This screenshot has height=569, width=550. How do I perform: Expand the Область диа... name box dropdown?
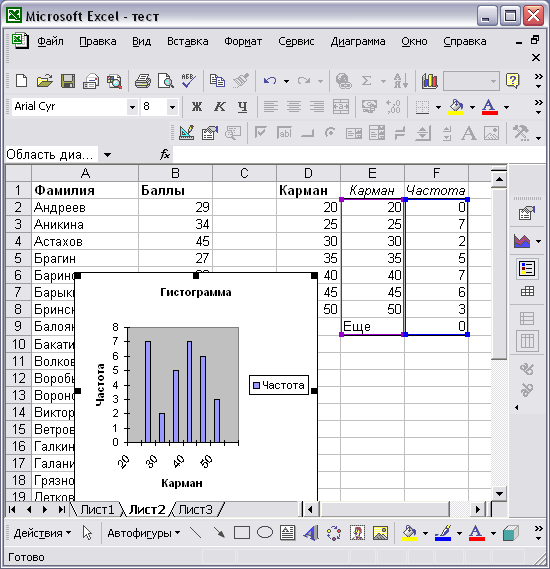coord(107,155)
